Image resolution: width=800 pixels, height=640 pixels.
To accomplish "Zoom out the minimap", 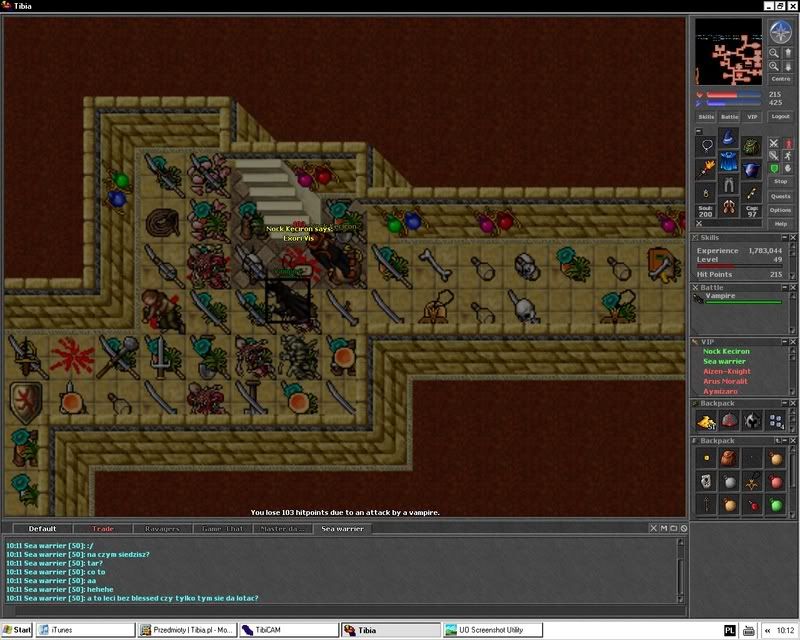I will click(x=774, y=53).
